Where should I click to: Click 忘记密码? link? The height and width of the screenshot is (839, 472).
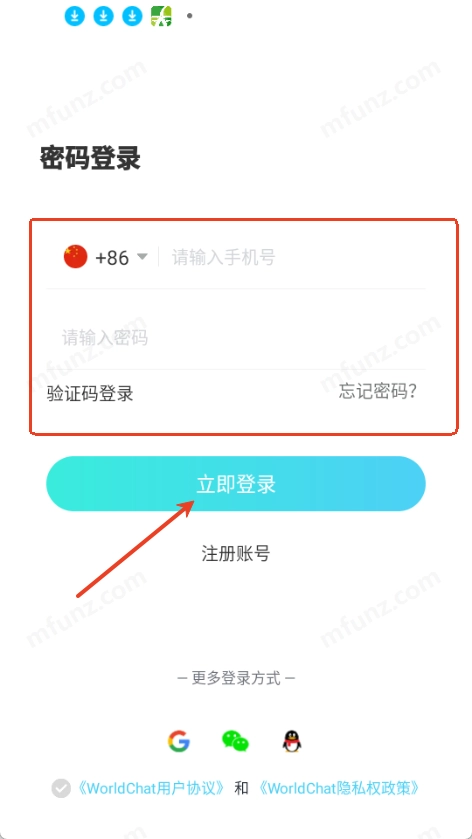[378, 392]
